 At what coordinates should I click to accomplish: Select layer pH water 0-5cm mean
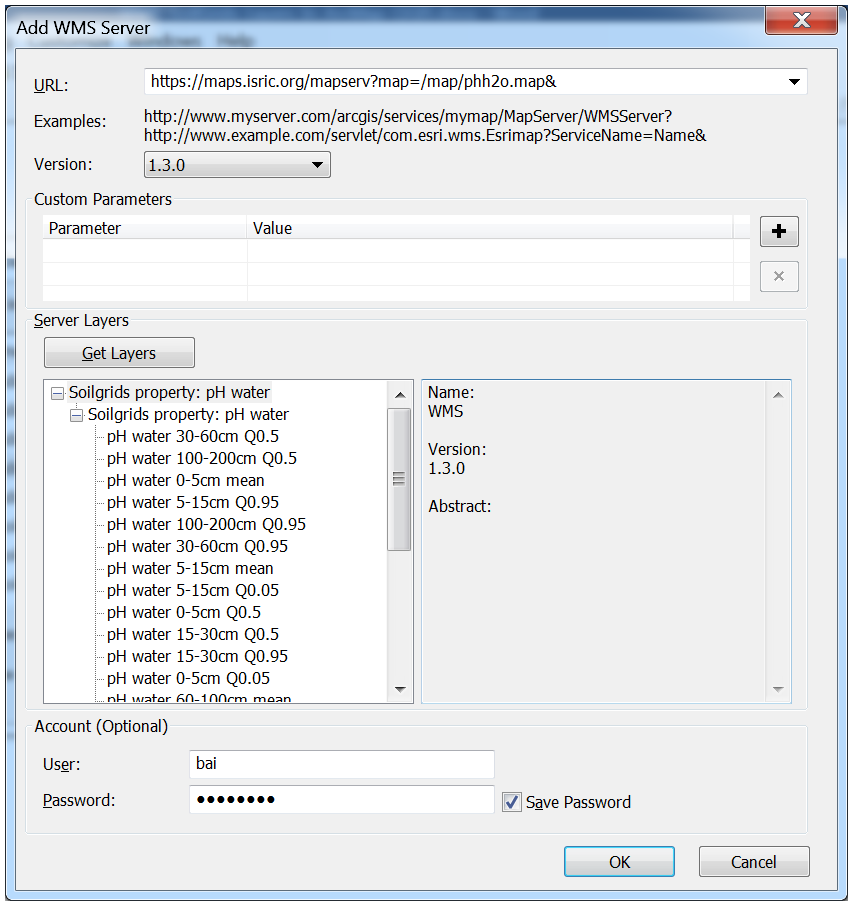click(x=185, y=481)
